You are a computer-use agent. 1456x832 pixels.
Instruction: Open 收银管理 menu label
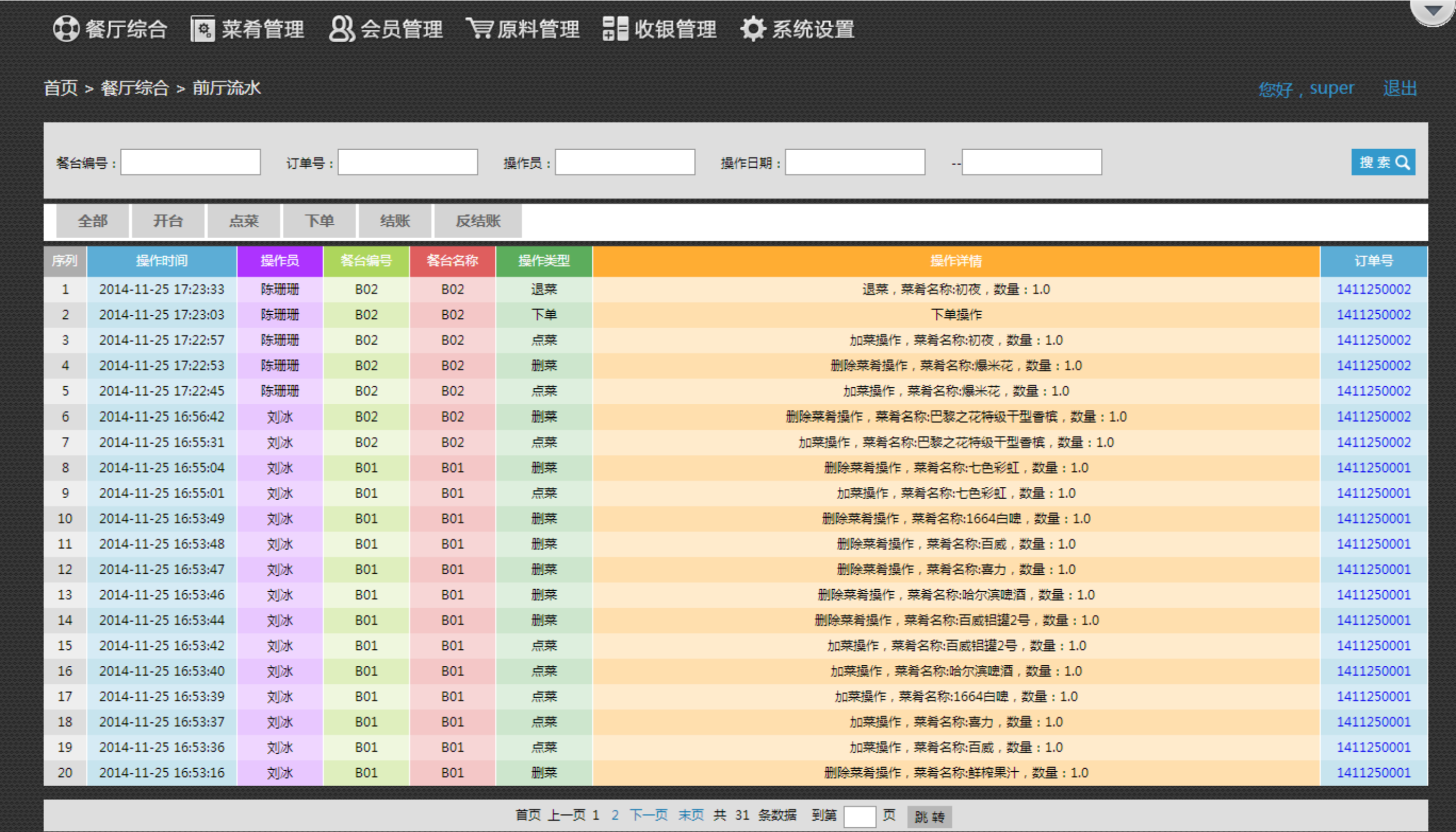(675, 29)
